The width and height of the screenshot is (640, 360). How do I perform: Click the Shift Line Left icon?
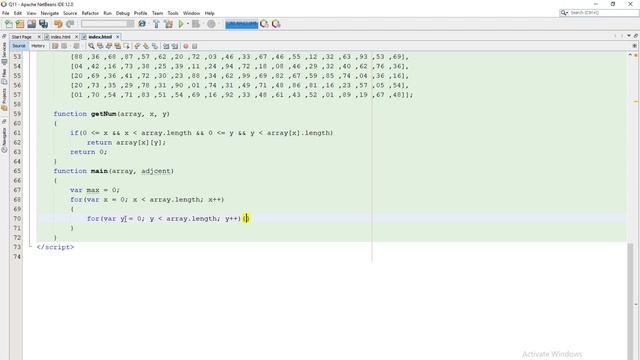(x=166, y=46)
